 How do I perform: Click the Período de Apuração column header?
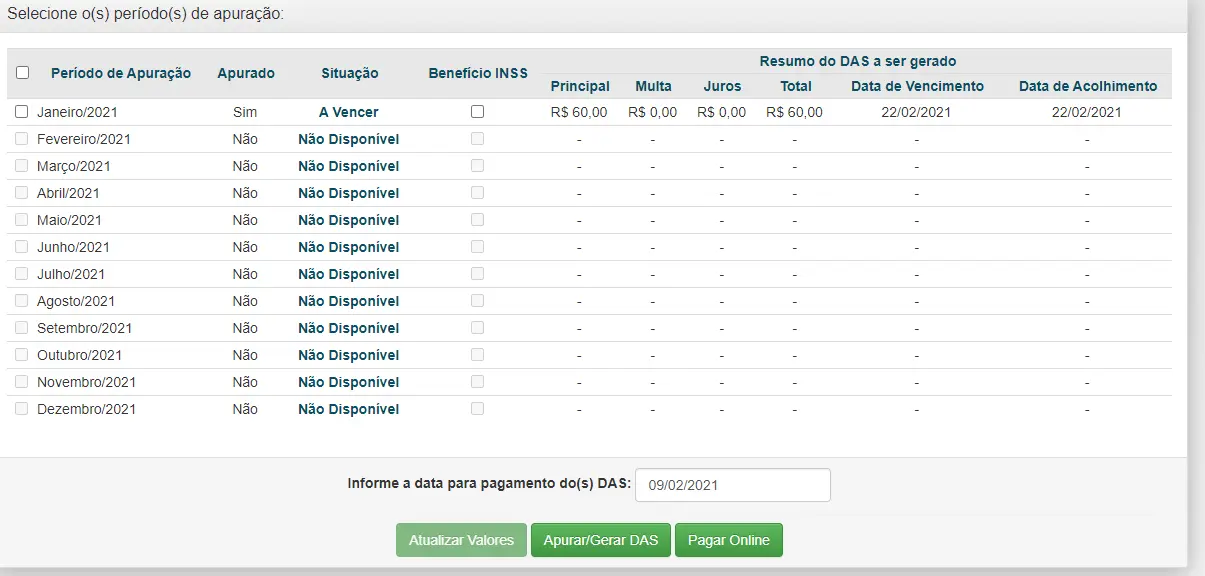[x=120, y=73]
